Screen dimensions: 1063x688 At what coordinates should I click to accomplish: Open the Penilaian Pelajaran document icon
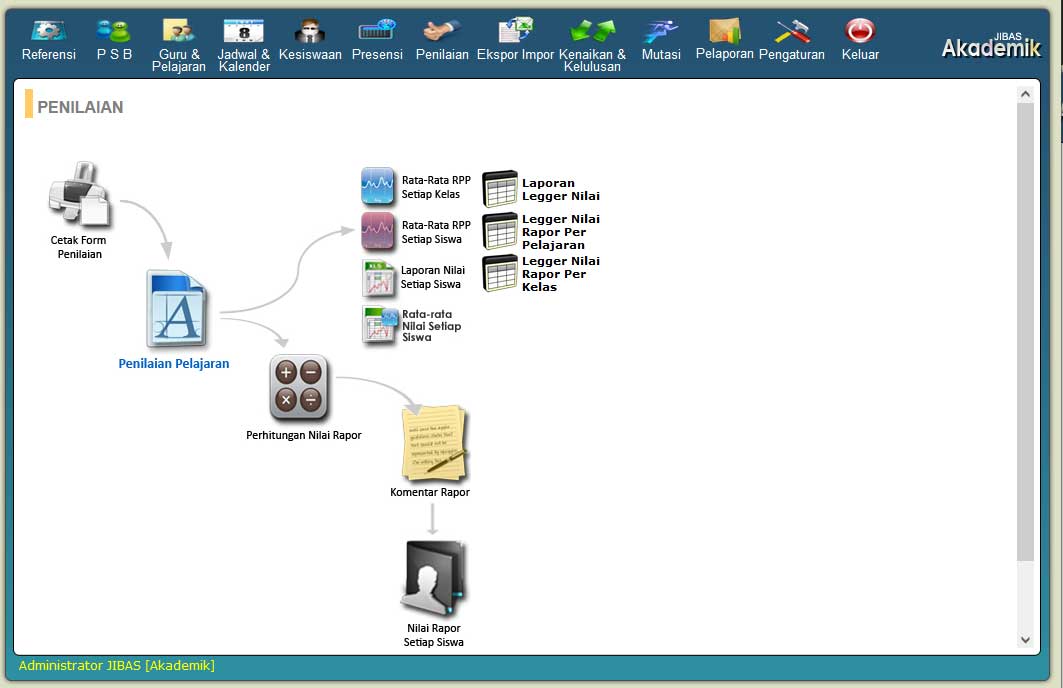(176, 309)
